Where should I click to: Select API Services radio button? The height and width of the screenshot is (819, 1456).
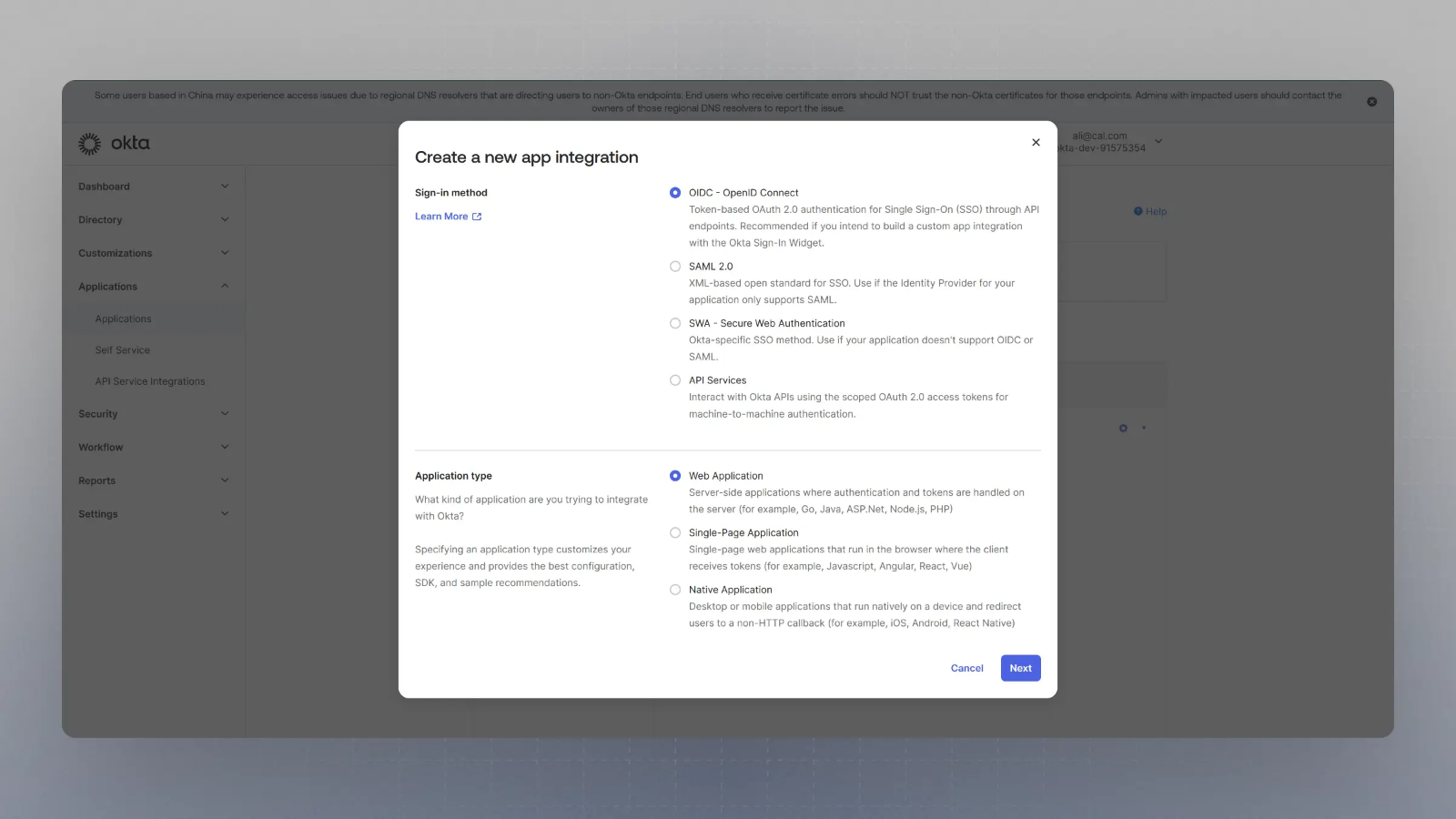(x=675, y=380)
